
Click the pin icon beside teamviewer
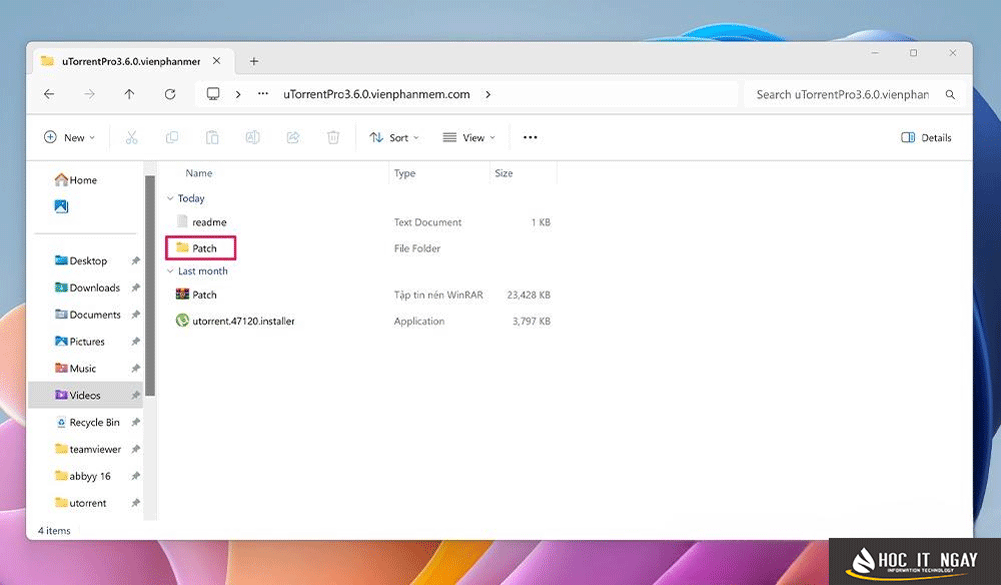(135, 449)
